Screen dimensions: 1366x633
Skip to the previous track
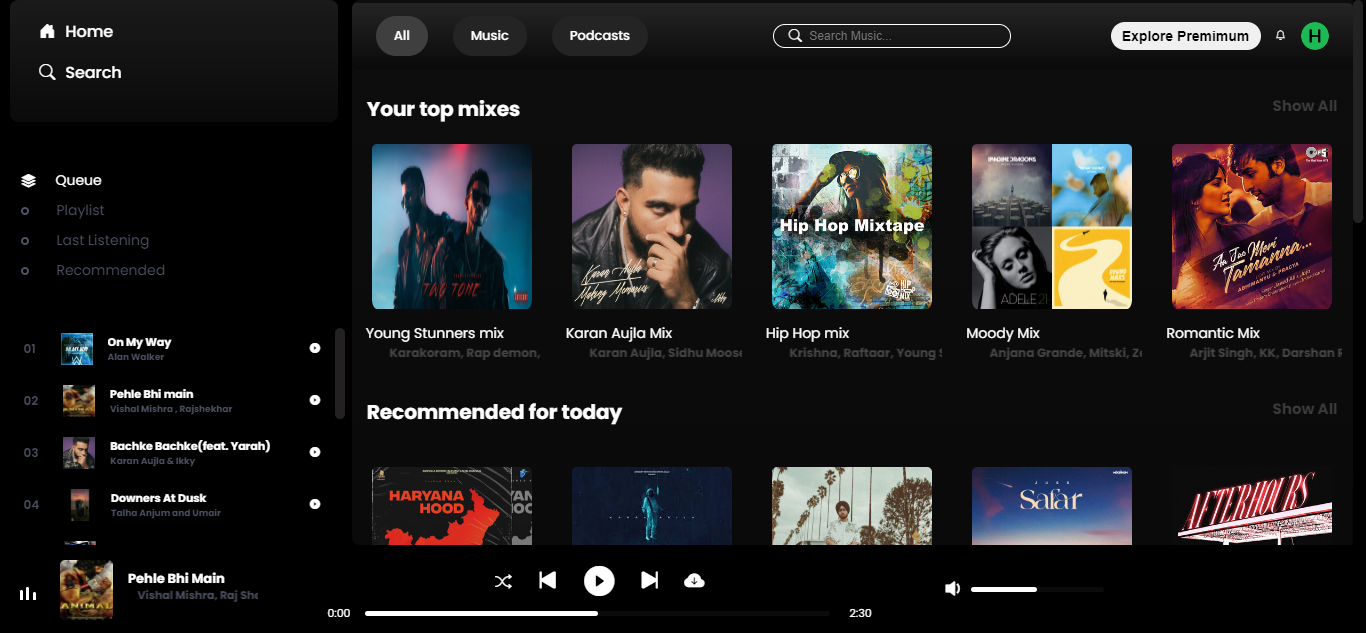[x=547, y=581]
